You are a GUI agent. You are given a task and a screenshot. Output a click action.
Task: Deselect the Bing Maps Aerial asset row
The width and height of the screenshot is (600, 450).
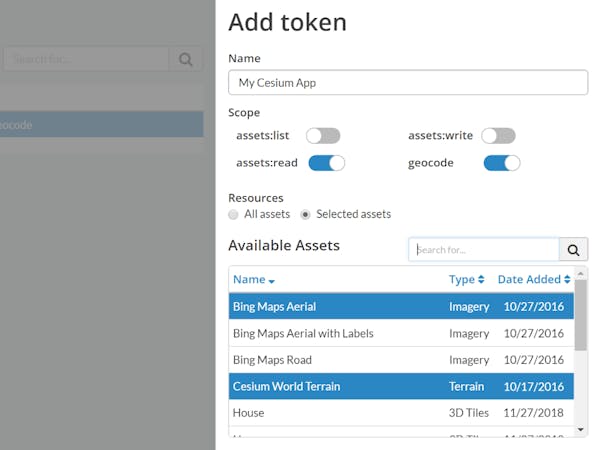click(x=401, y=307)
